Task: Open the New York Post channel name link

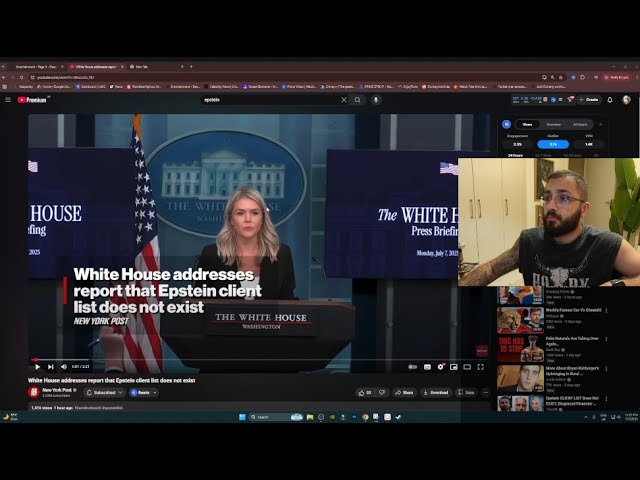Action: (57, 390)
